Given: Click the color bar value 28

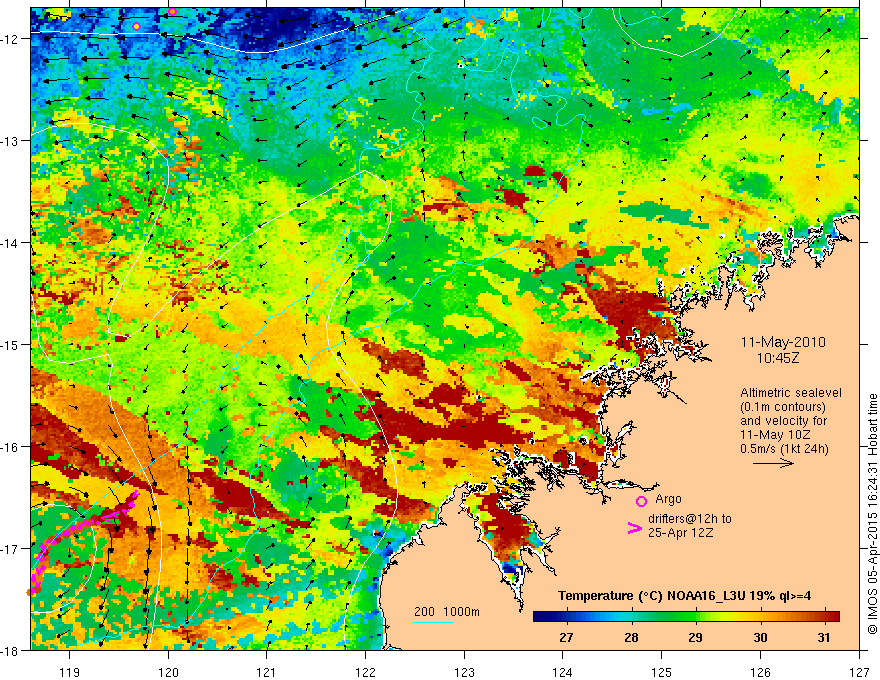Looking at the screenshot, I should point(631,637).
